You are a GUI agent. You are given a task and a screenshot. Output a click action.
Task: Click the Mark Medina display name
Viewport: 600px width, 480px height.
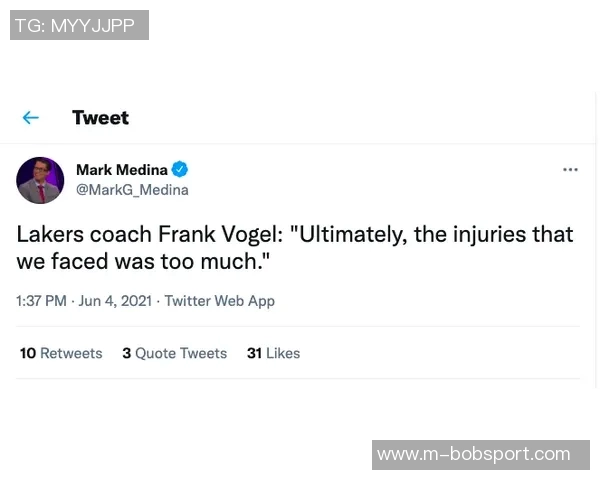122,170
